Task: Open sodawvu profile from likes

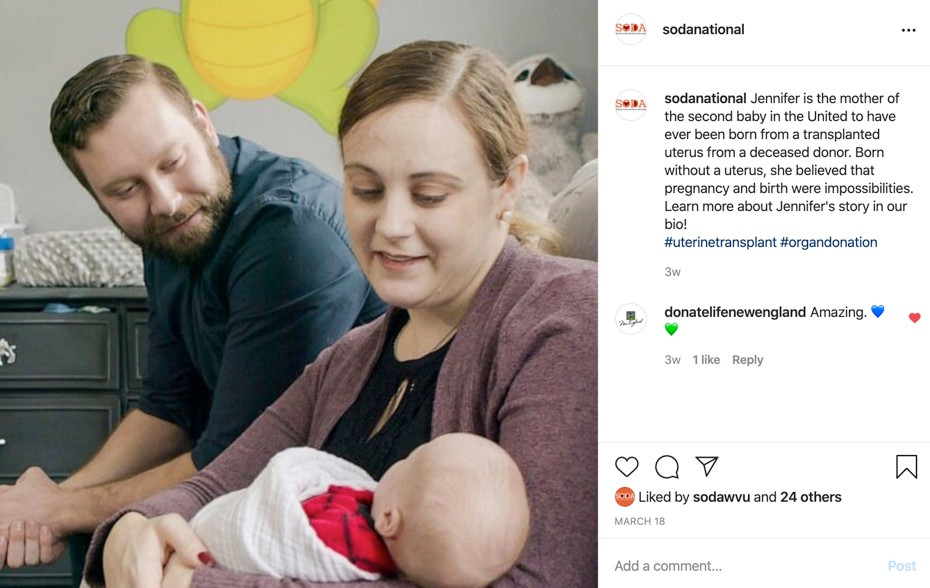Action: point(721,497)
